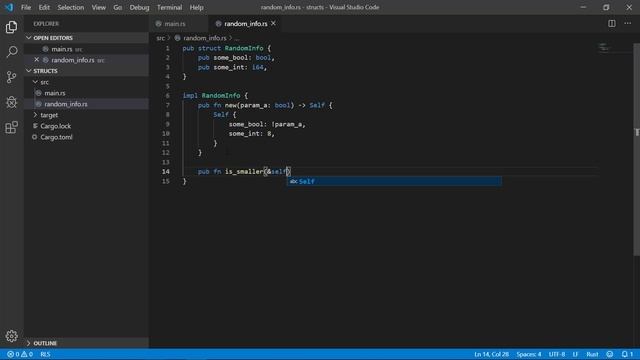Open the Explorer view in activity bar
This screenshot has height=360, width=640.
11,27
